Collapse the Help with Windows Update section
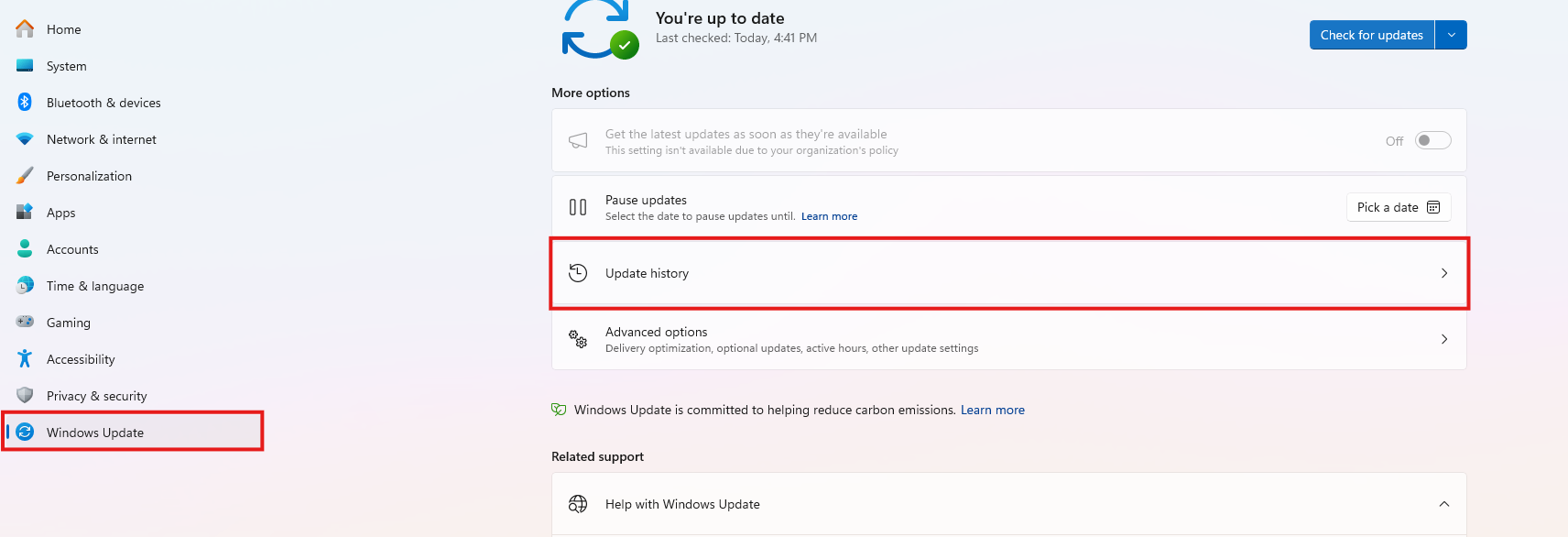 [x=1444, y=504]
